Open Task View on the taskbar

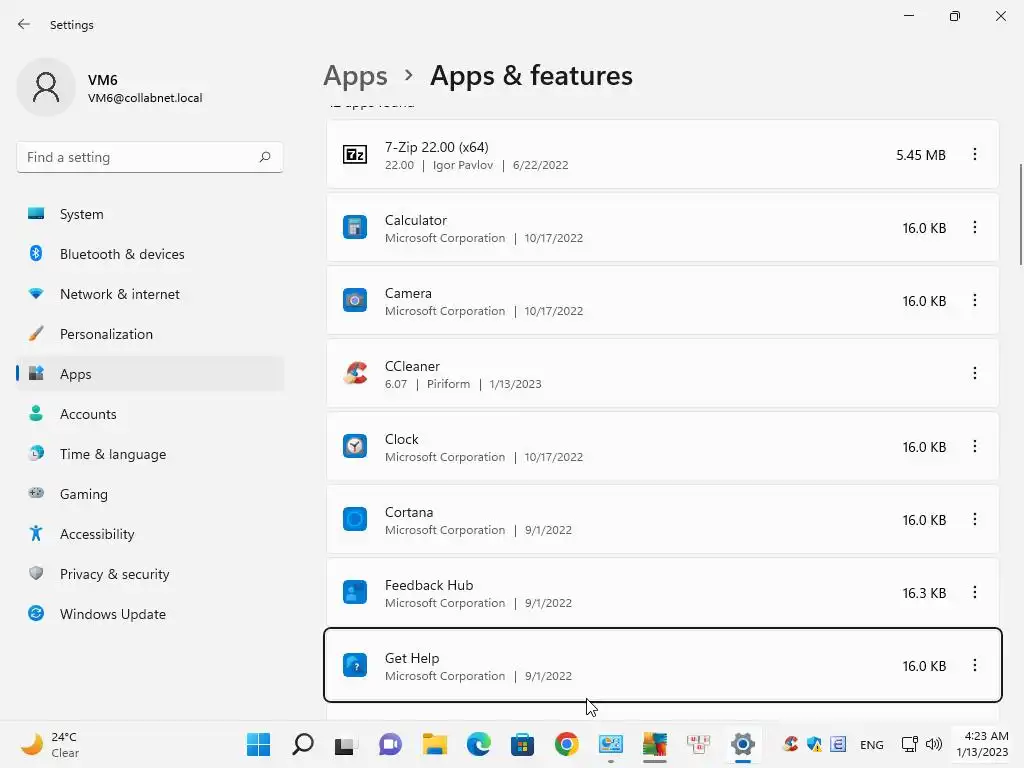pos(346,744)
